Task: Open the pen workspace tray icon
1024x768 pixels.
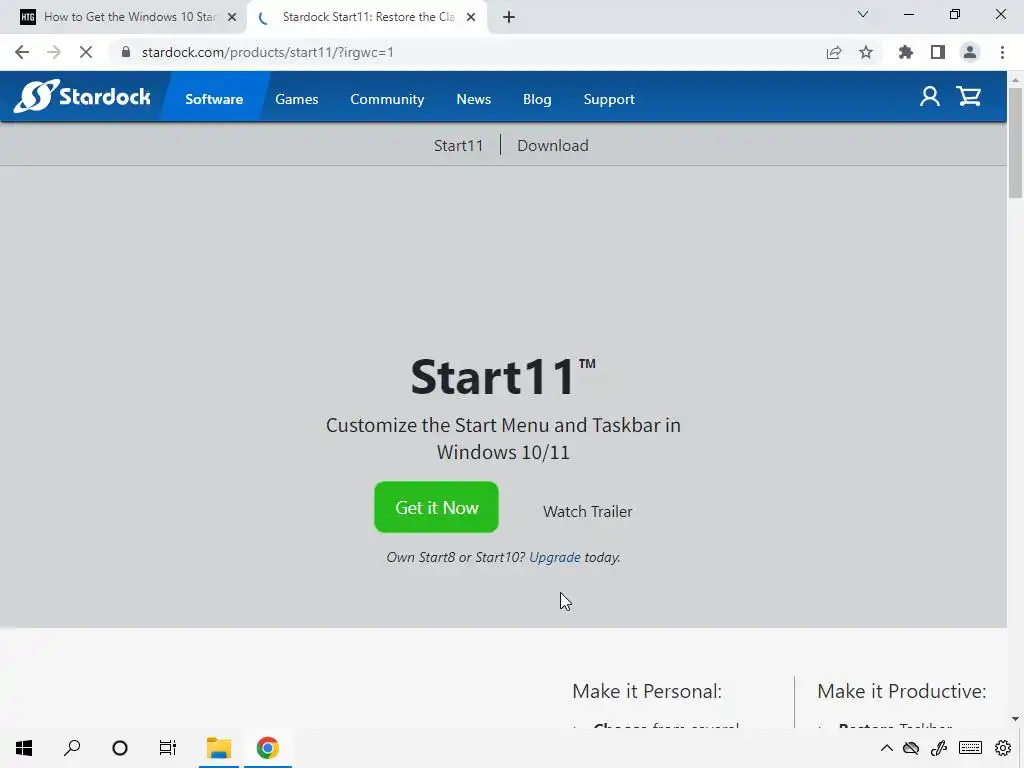Action: click(939, 748)
